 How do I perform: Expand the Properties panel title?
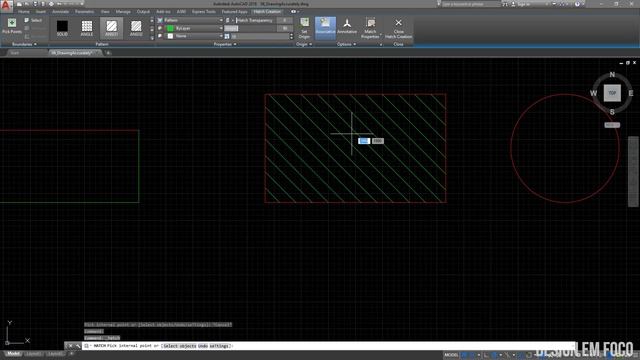(x=224, y=44)
